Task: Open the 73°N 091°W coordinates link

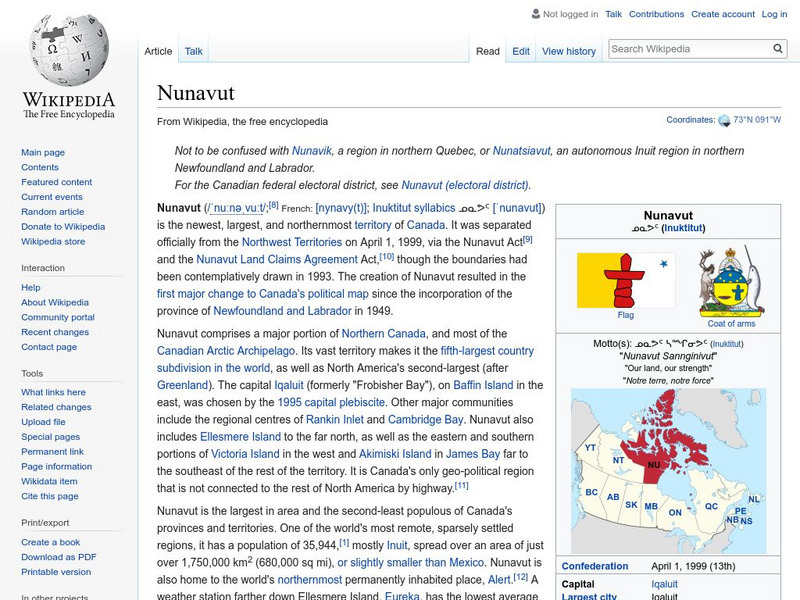Action: 757,120
